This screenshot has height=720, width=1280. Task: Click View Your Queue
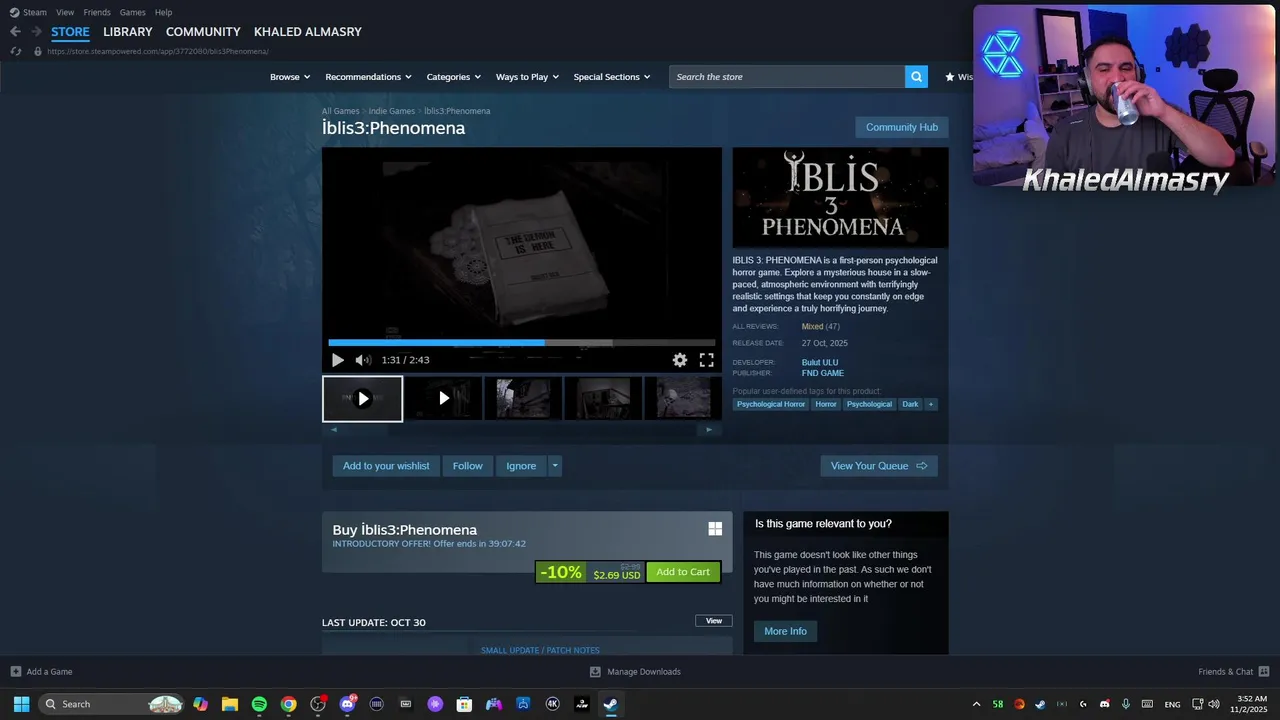879,466
